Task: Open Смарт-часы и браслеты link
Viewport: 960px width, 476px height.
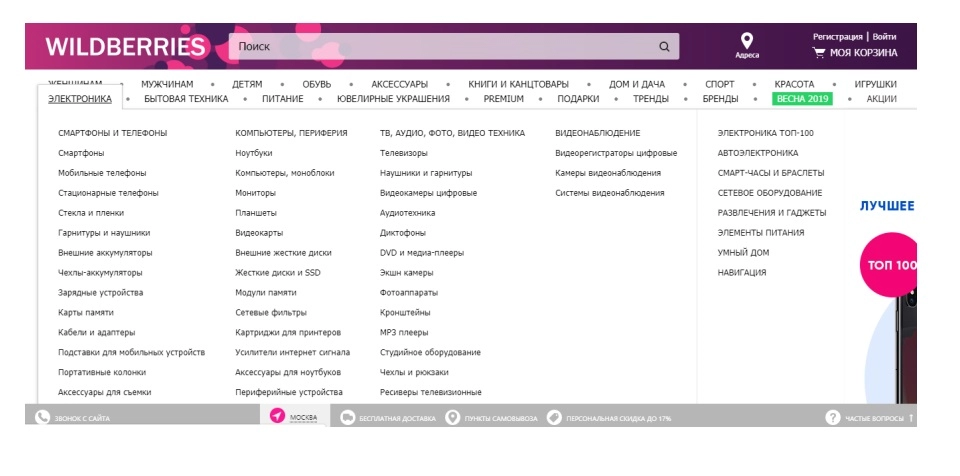Action: (771, 173)
